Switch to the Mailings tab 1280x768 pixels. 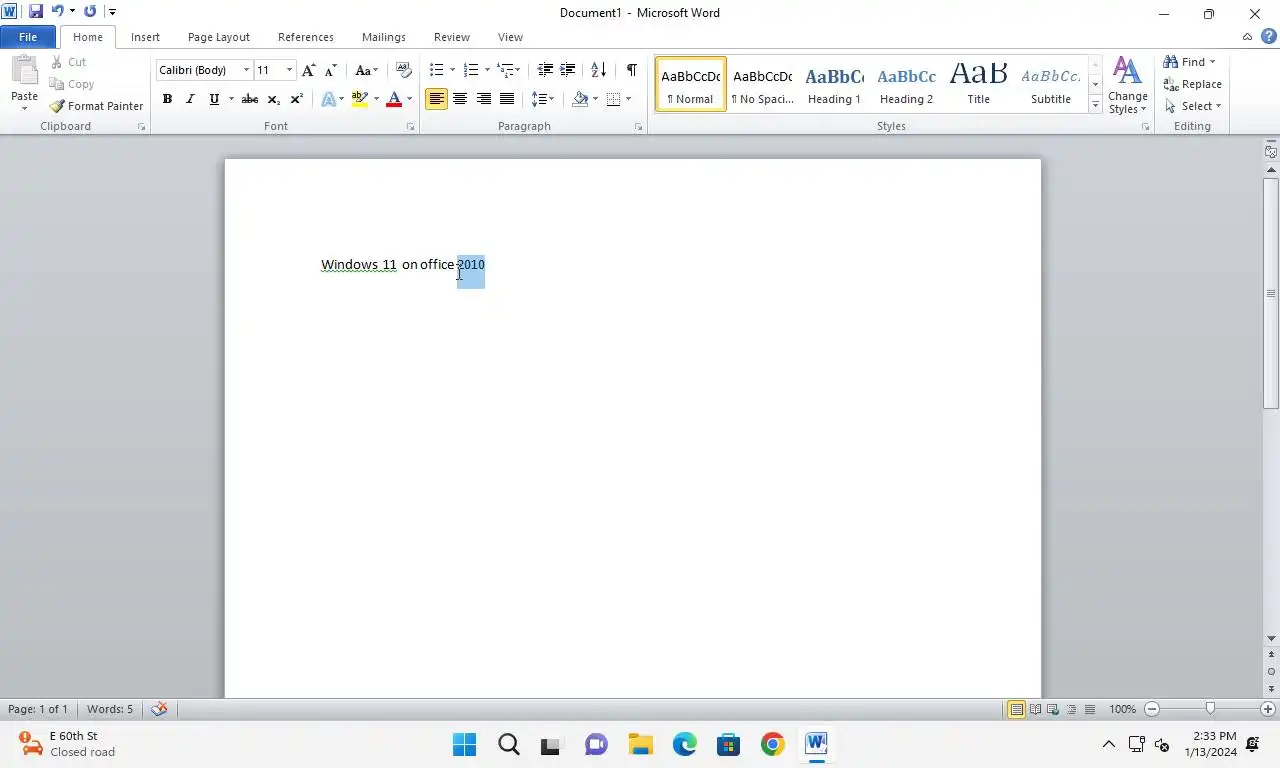coord(384,37)
